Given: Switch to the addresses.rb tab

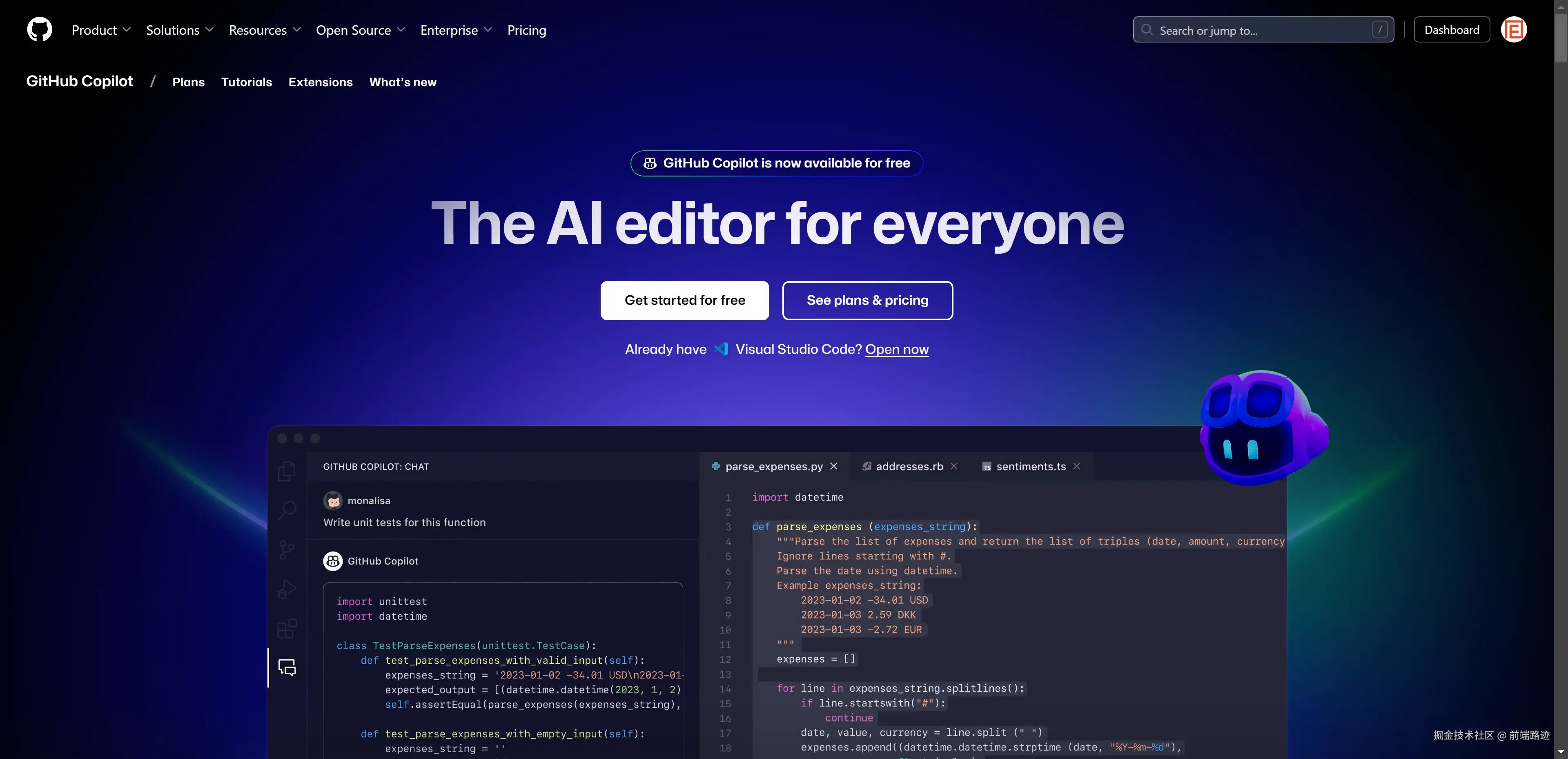Looking at the screenshot, I should tap(909, 467).
